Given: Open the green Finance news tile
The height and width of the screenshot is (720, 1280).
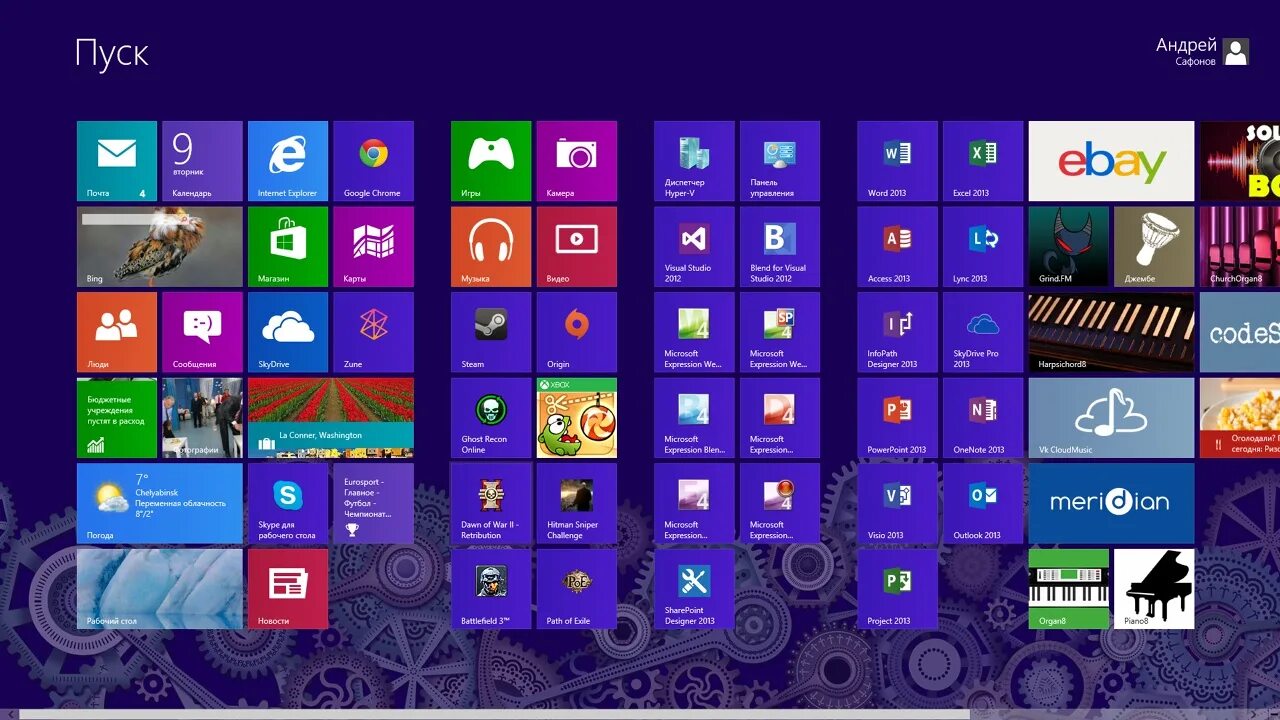Looking at the screenshot, I should coord(117,418).
